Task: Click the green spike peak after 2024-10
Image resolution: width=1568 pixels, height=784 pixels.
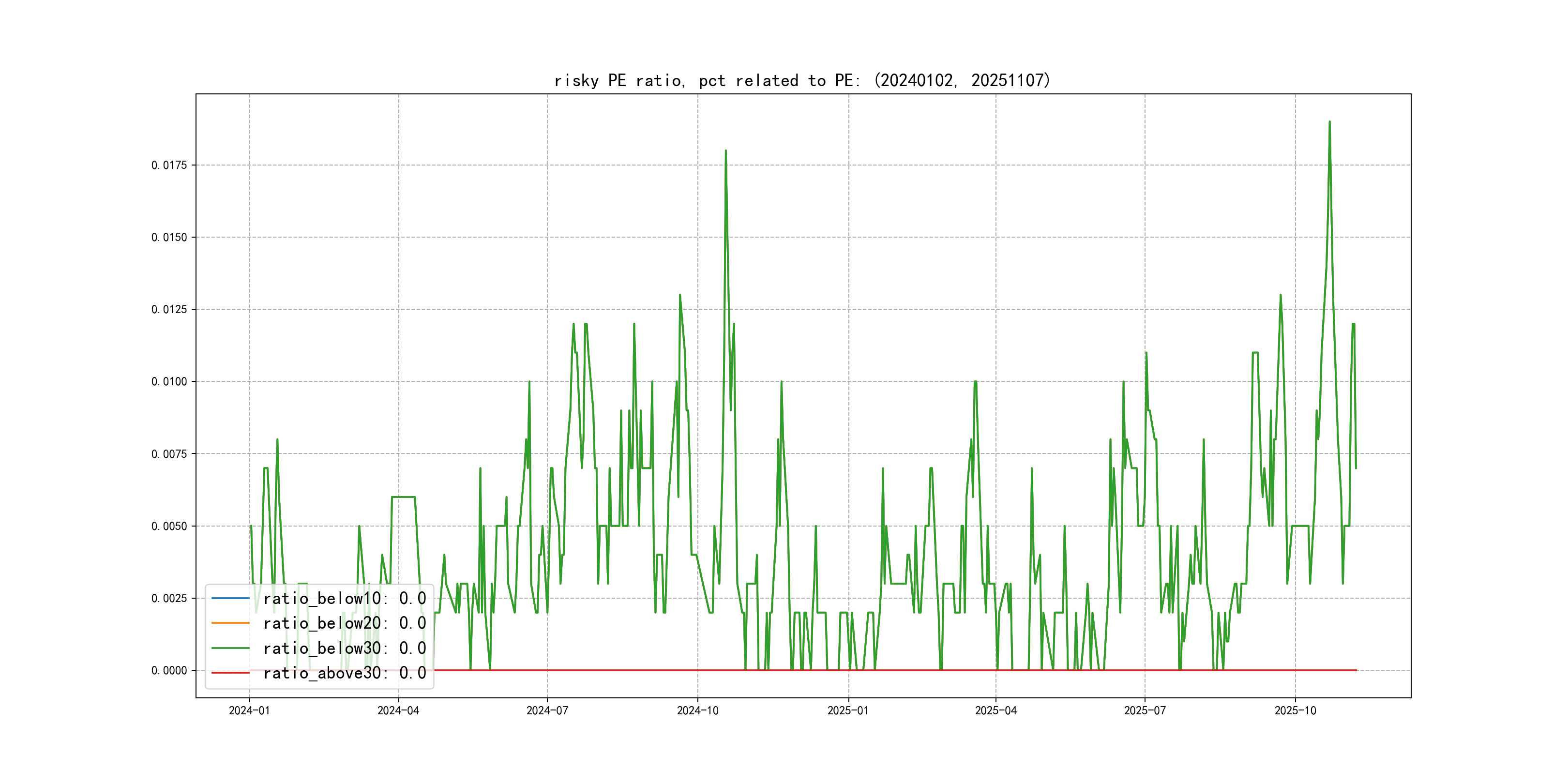Action: pos(725,151)
